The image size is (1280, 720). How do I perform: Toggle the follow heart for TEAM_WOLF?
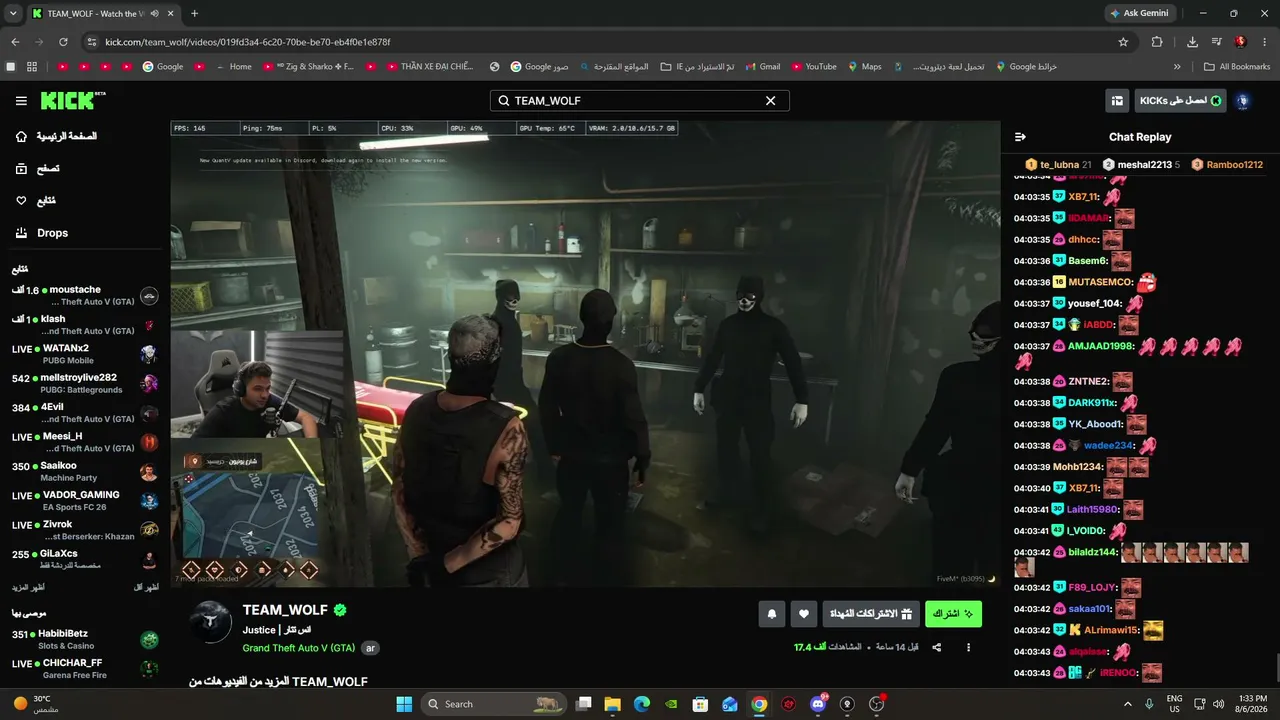point(802,614)
